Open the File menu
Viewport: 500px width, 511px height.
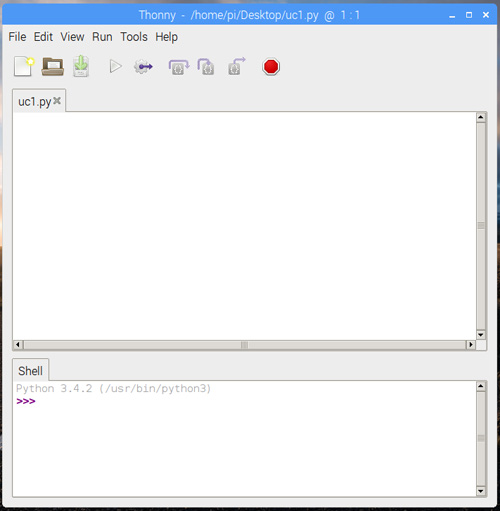coord(17,37)
